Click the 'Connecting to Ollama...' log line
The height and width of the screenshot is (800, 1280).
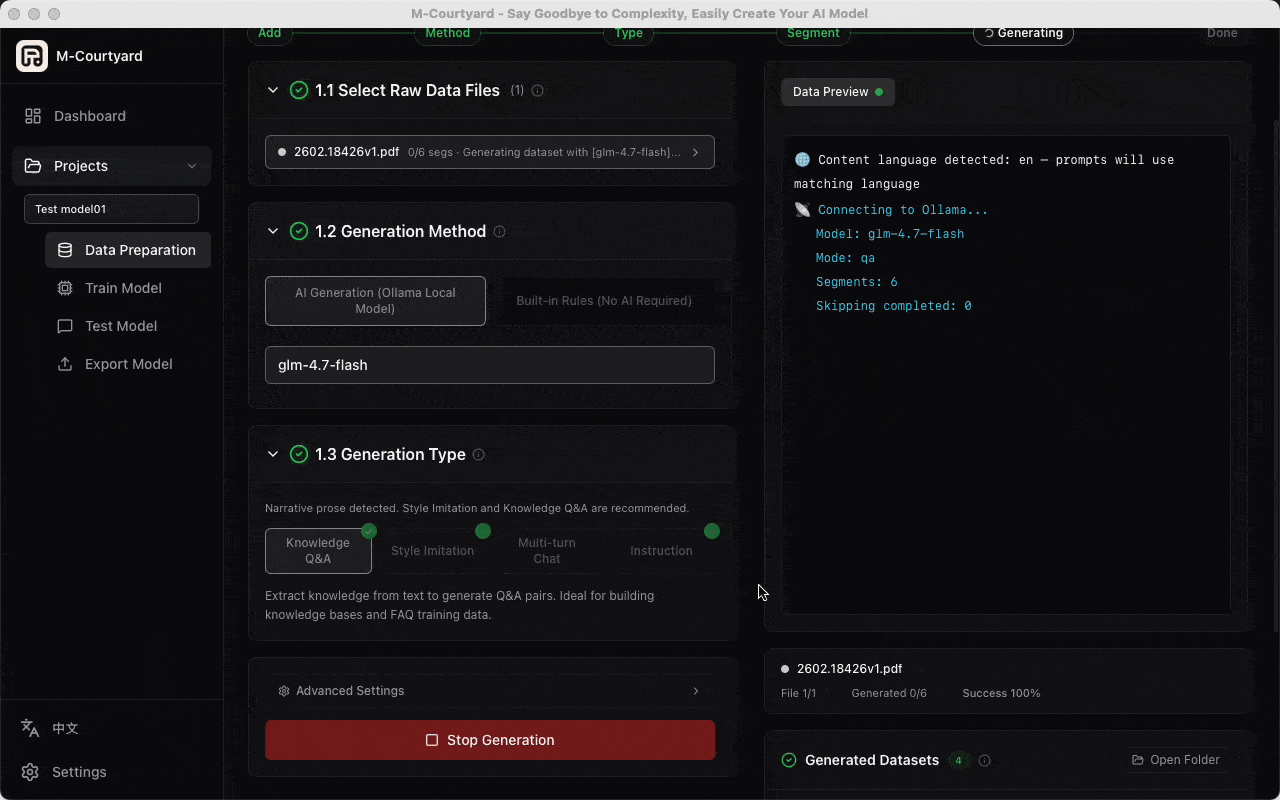click(903, 210)
